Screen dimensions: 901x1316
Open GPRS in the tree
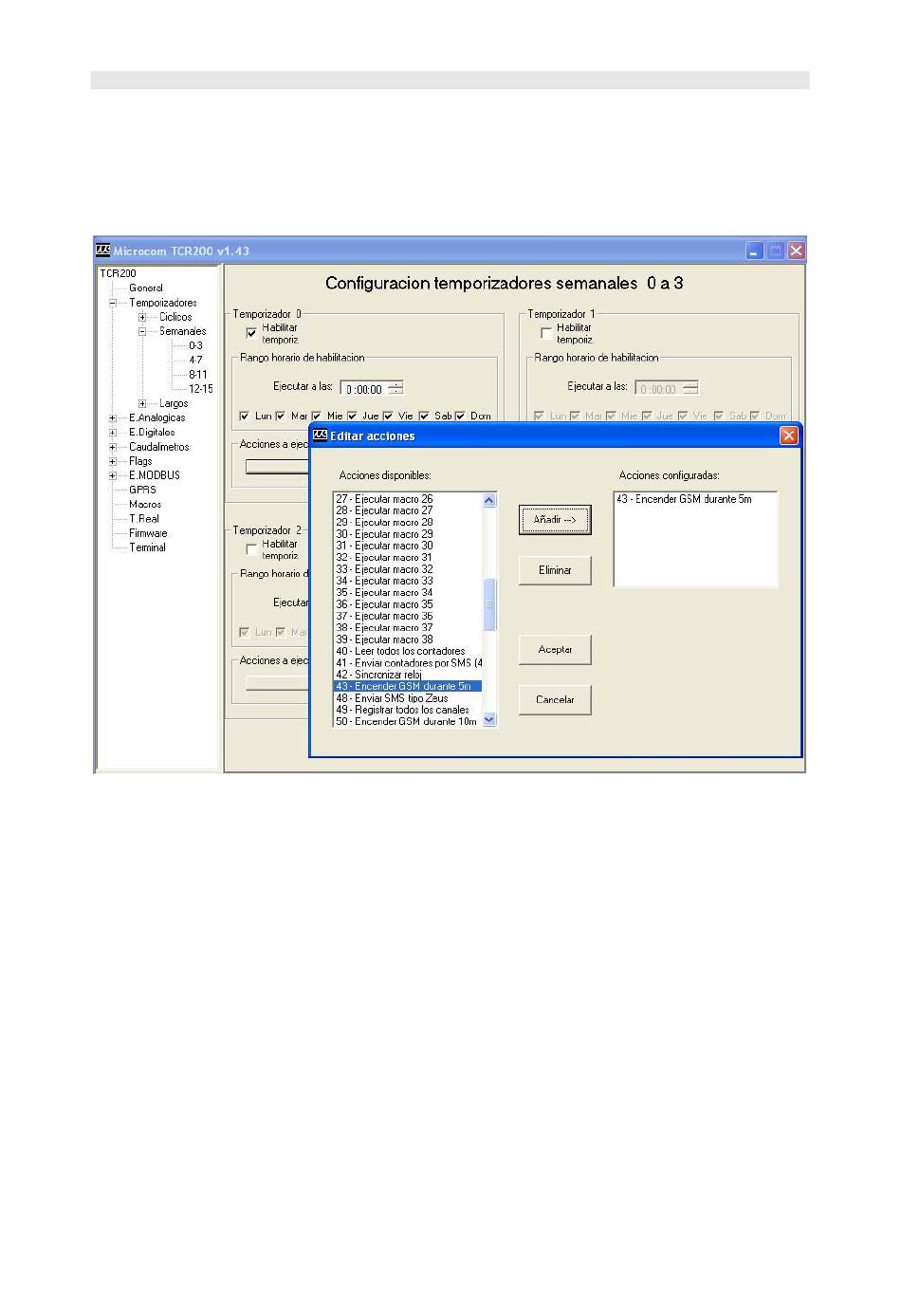pos(142,490)
